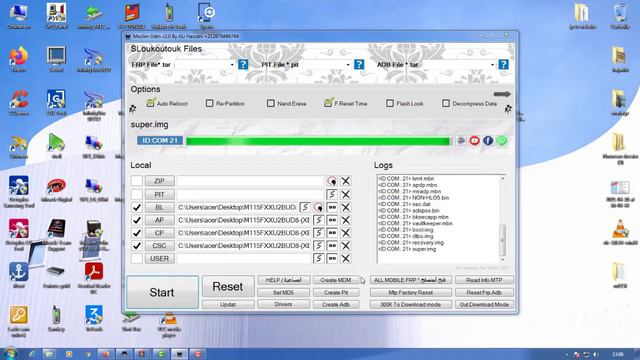Enable the Decompress Data checkbox

(x=446, y=103)
